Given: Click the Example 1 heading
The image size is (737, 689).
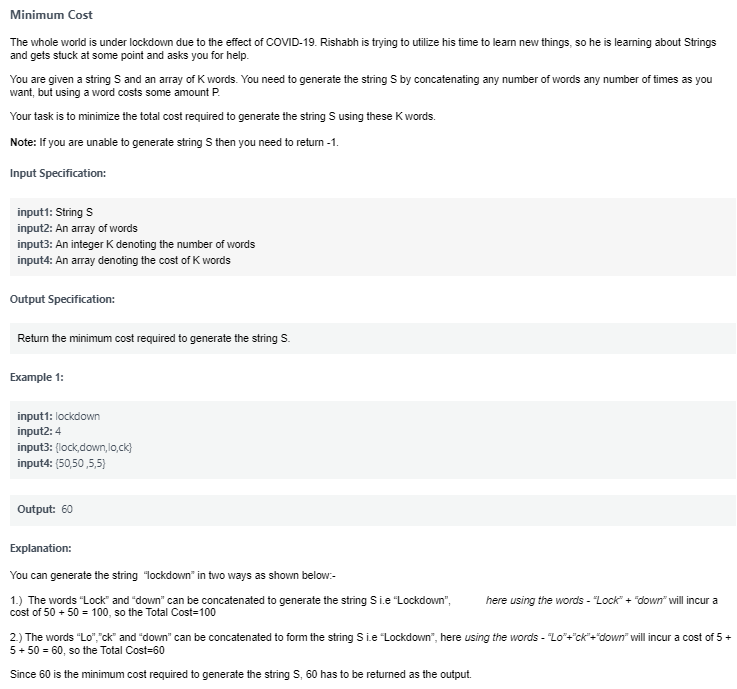Looking at the screenshot, I should pos(37,377).
